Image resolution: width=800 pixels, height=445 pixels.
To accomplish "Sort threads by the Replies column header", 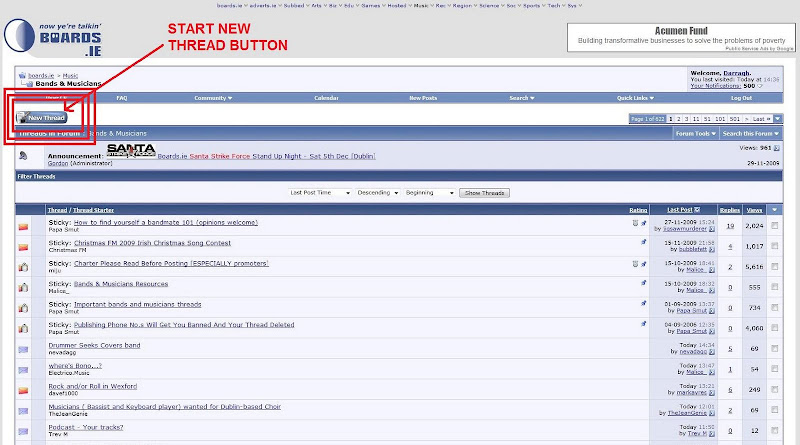I will click(730, 210).
